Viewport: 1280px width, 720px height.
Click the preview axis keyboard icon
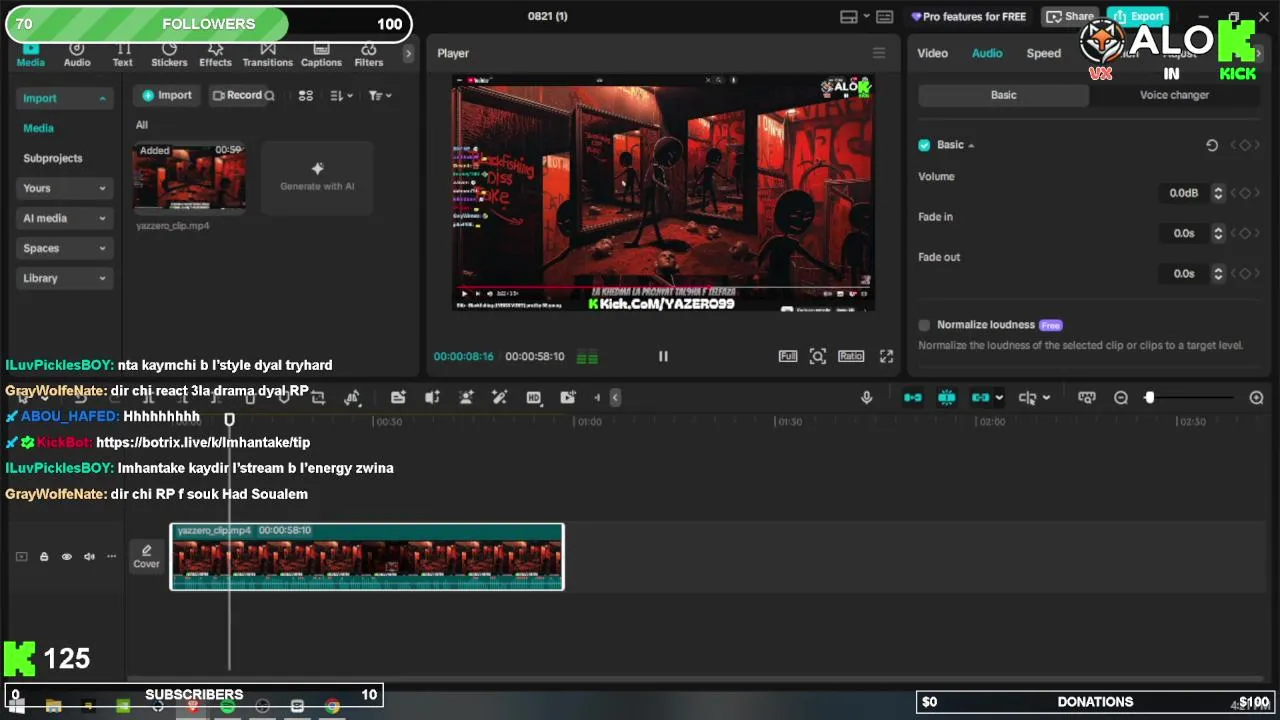coord(1087,398)
